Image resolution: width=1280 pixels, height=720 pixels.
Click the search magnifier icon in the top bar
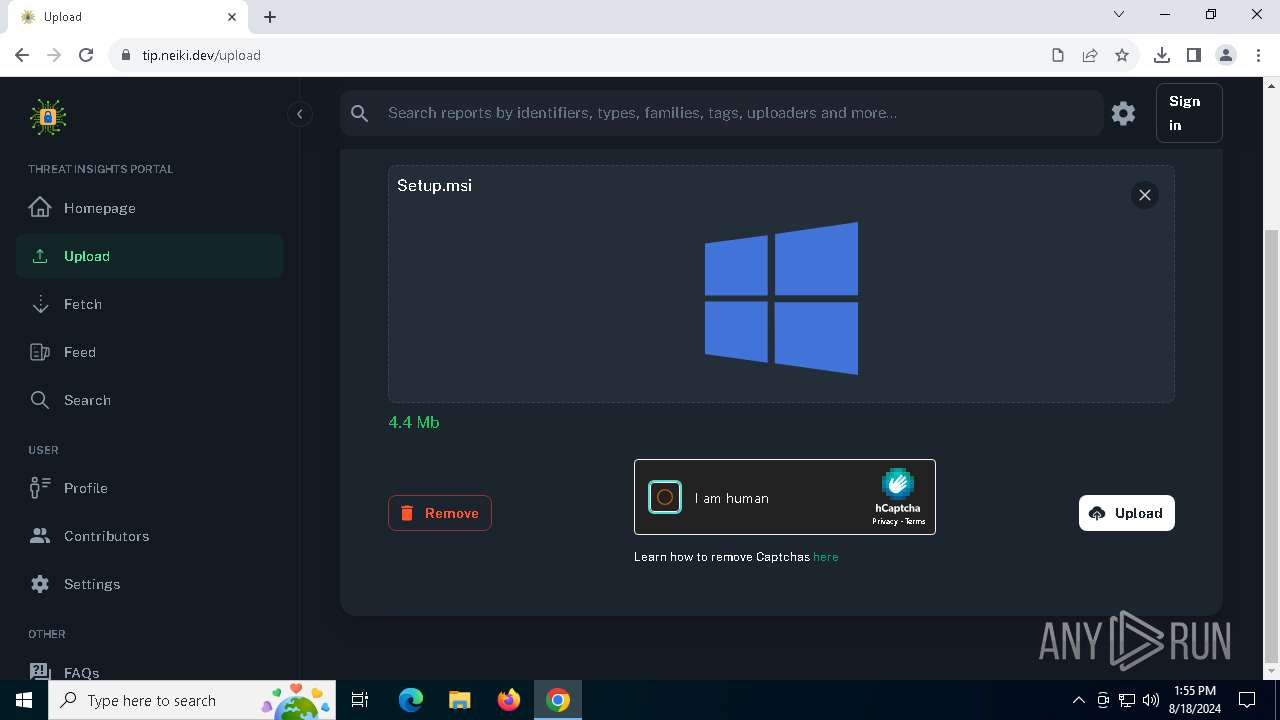(x=360, y=113)
